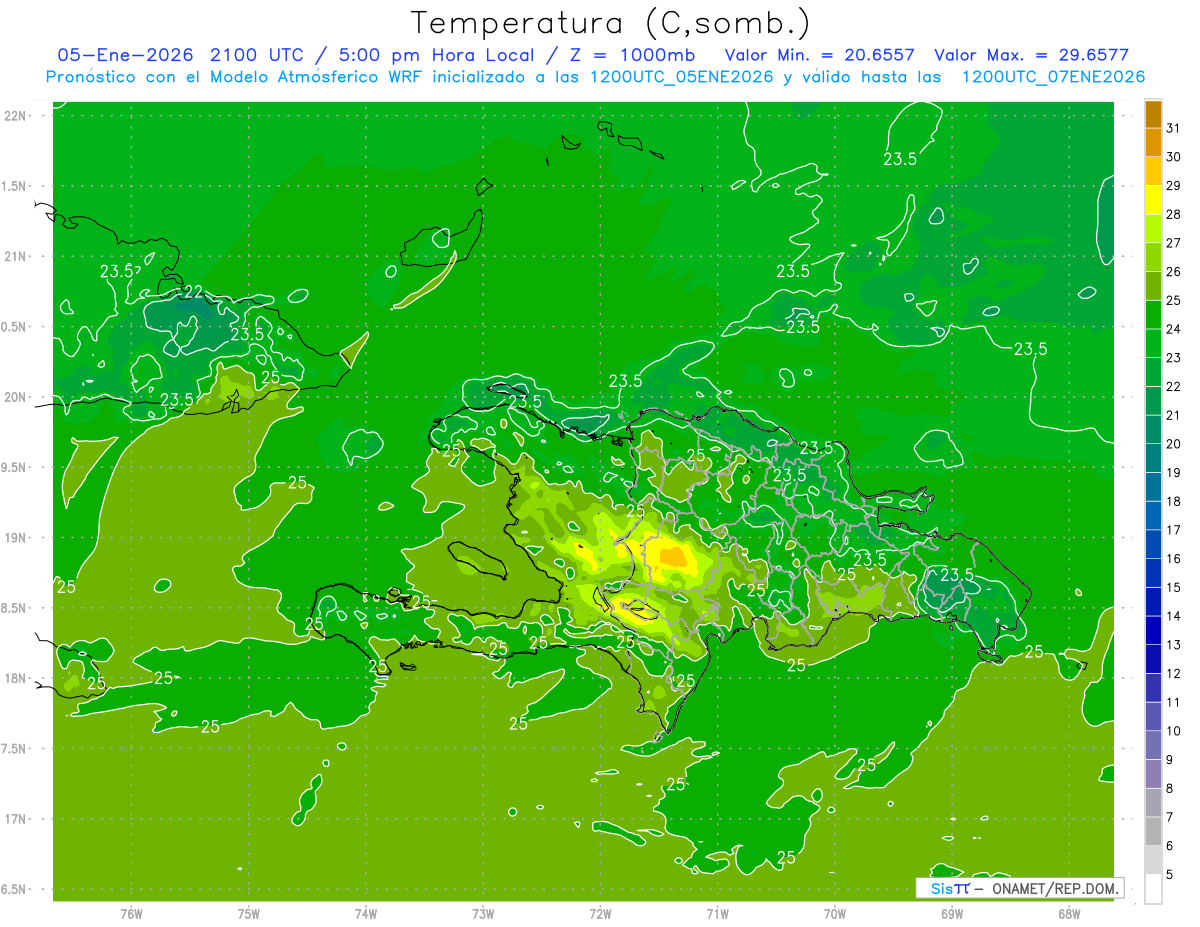Click the '73W' longitude axis label
This screenshot has height=927, width=1200.
483,914
